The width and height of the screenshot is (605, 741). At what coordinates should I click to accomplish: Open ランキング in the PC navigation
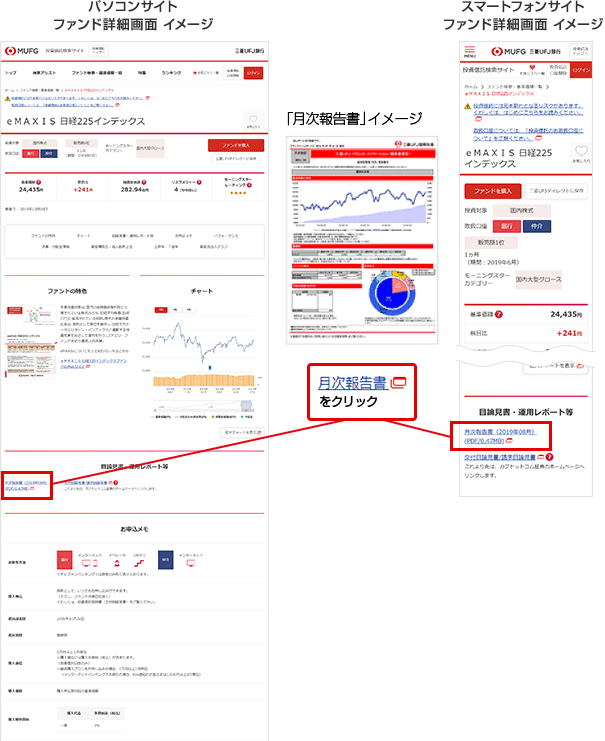[171, 73]
